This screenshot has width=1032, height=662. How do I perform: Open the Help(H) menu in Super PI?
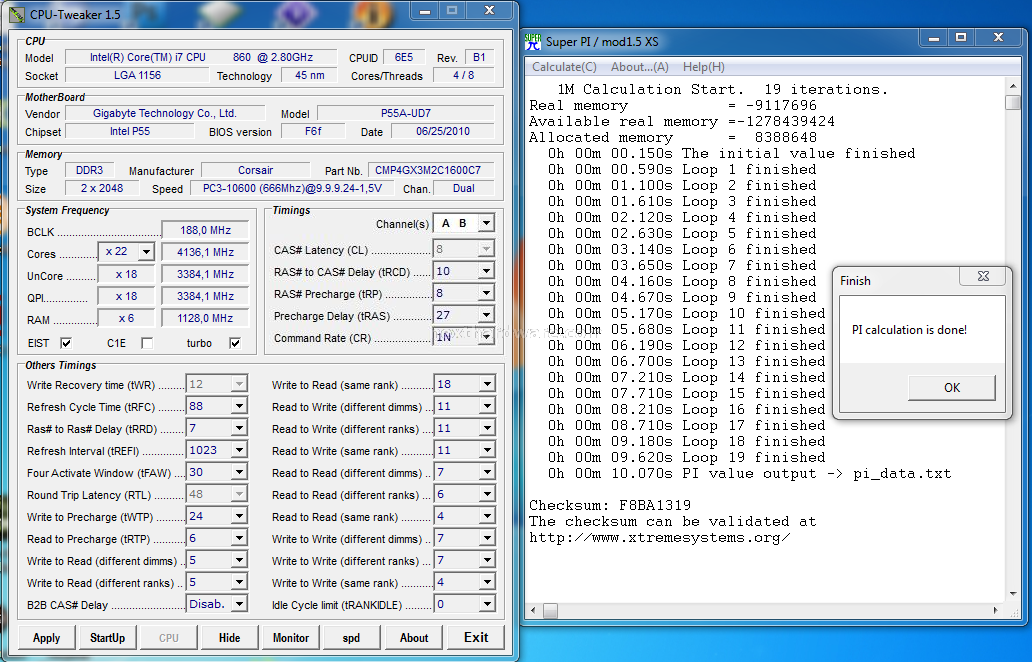(x=704, y=67)
